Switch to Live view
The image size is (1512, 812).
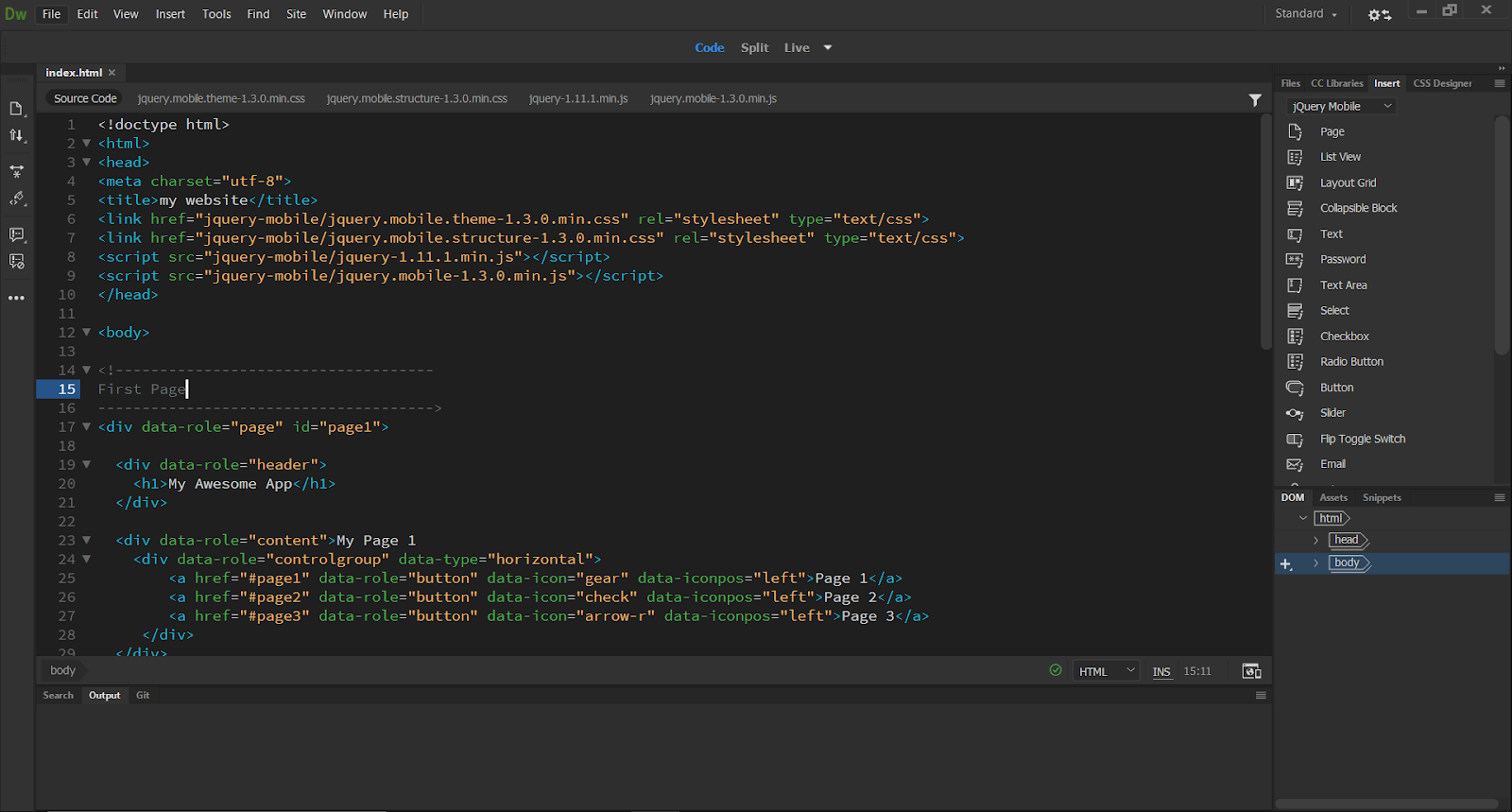797,47
